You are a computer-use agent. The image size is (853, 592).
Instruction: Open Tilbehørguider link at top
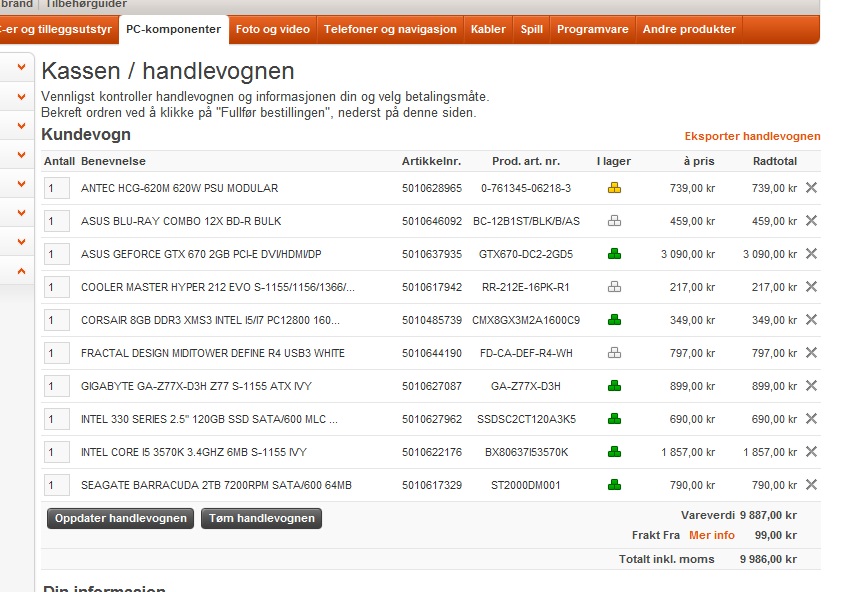[x=86, y=4]
